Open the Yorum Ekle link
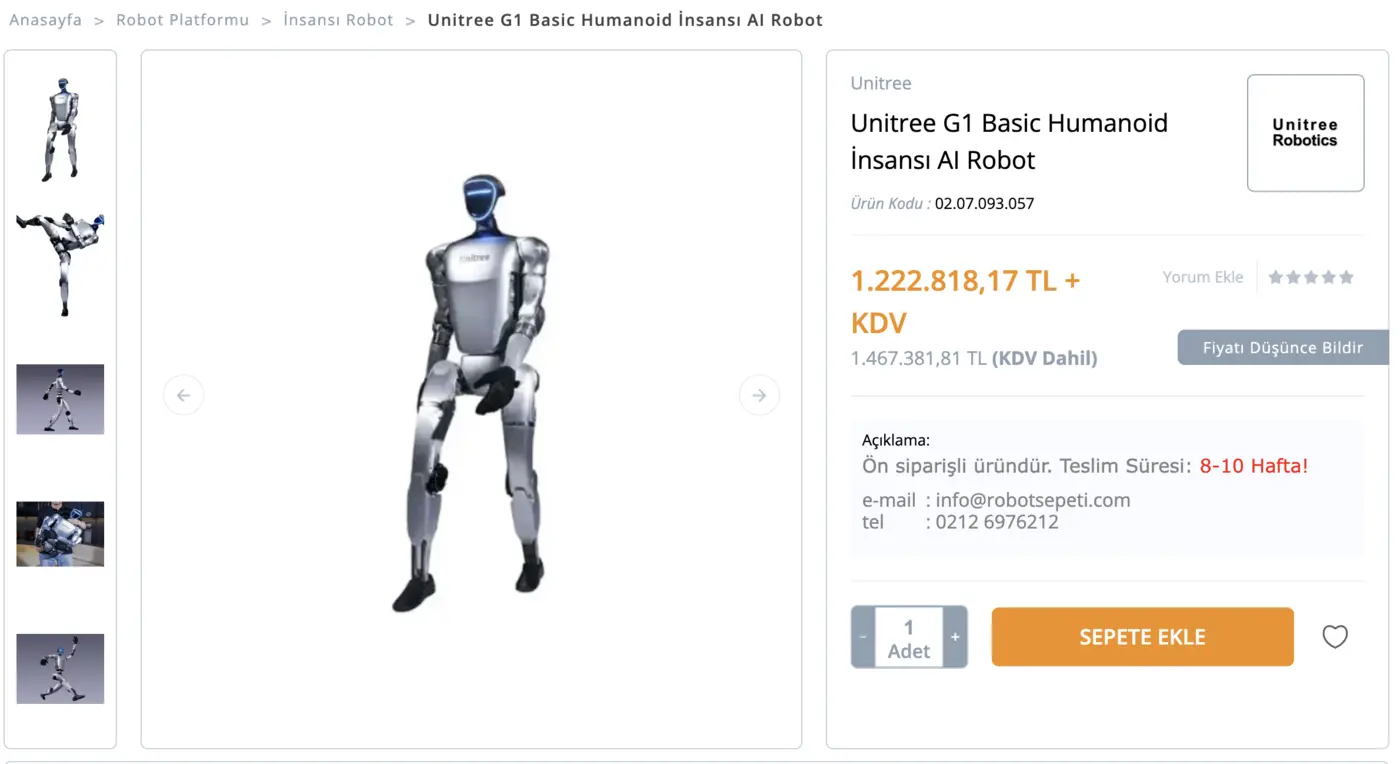This screenshot has height=764, width=1400. tap(1203, 277)
